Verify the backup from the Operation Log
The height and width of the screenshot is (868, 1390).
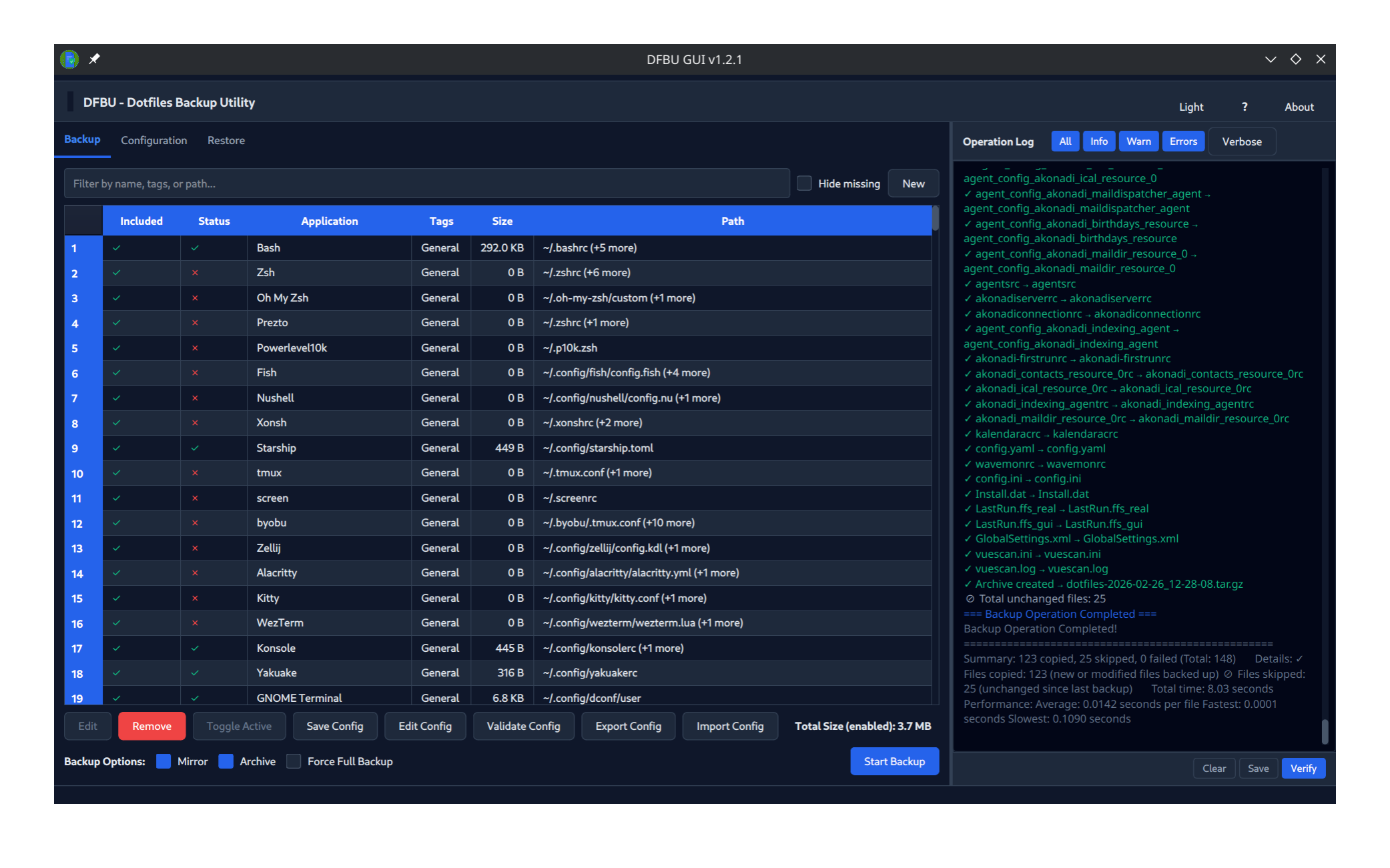[x=1303, y=768]
